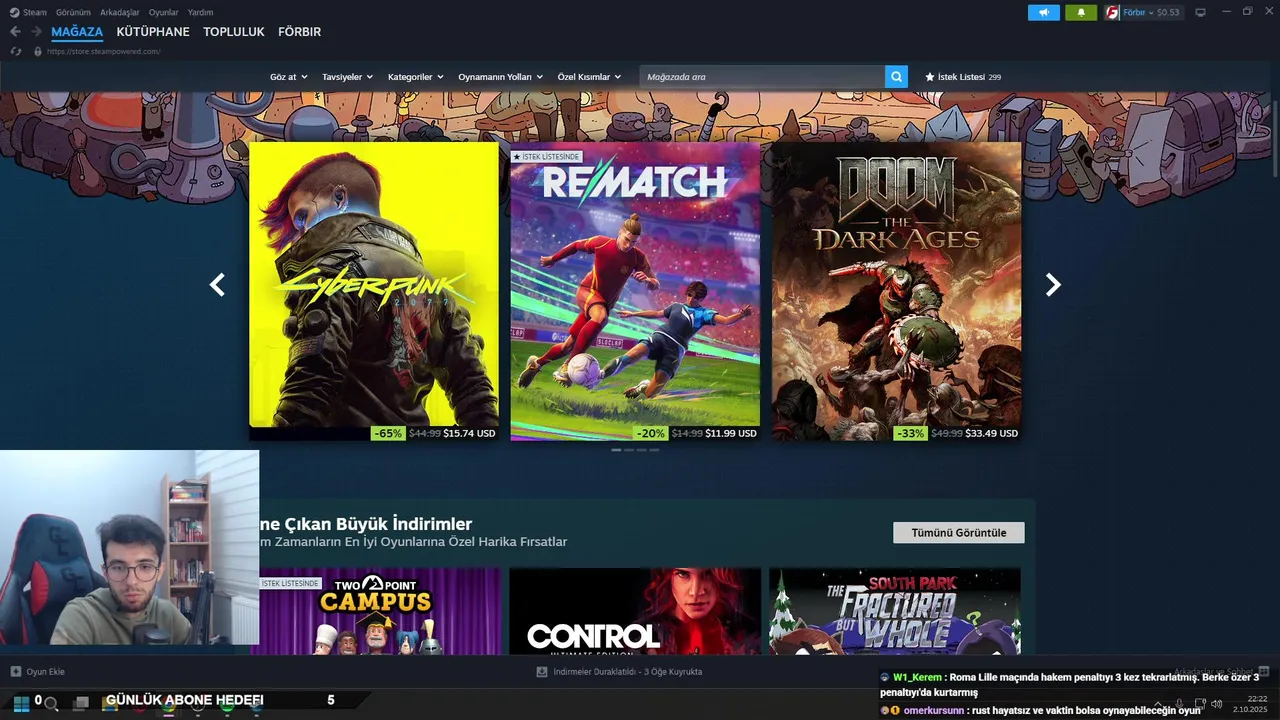Show previous carousel games with left arrow
This screenshot has width=1280, height=720.
pyautogui.click(x=217, y=285)
